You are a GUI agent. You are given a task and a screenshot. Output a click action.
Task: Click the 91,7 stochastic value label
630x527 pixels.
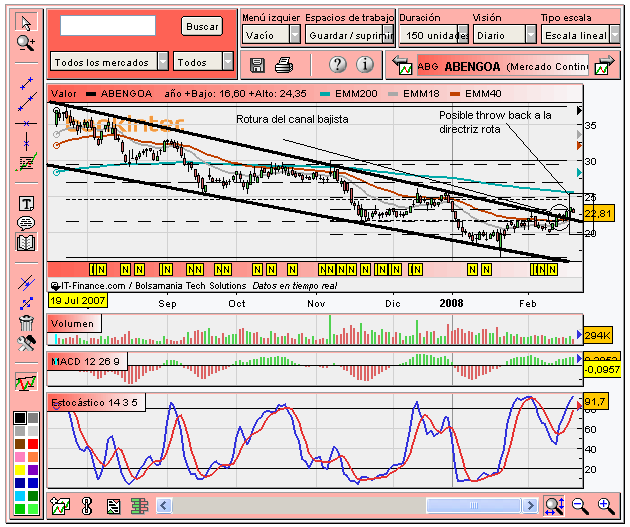coord(595,401)
